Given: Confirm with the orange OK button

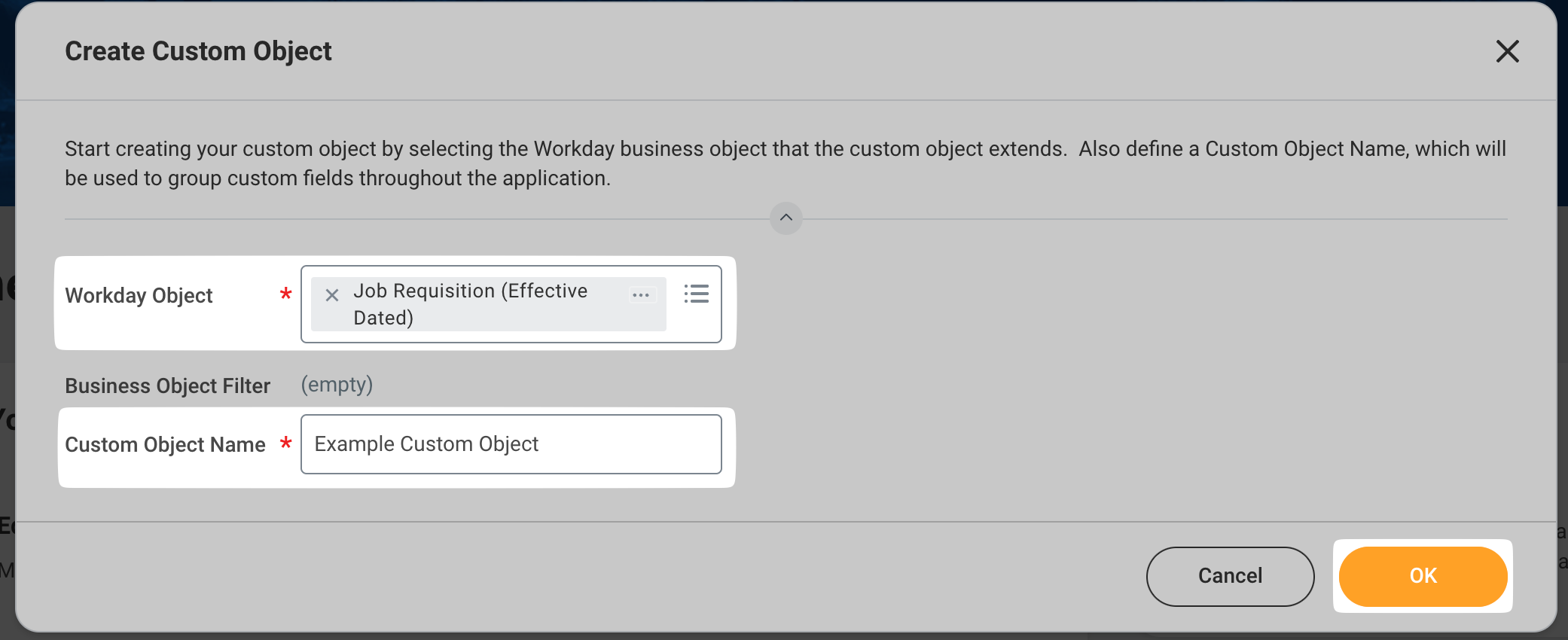Looking at the screenshot, I should click(x=1422, y=576).
